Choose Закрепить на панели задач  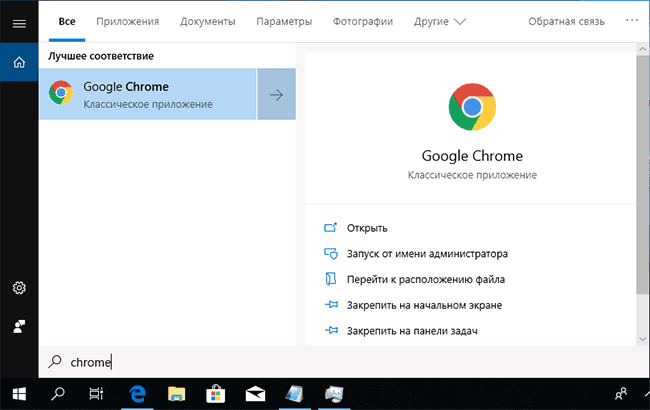(x=412, y=331)
